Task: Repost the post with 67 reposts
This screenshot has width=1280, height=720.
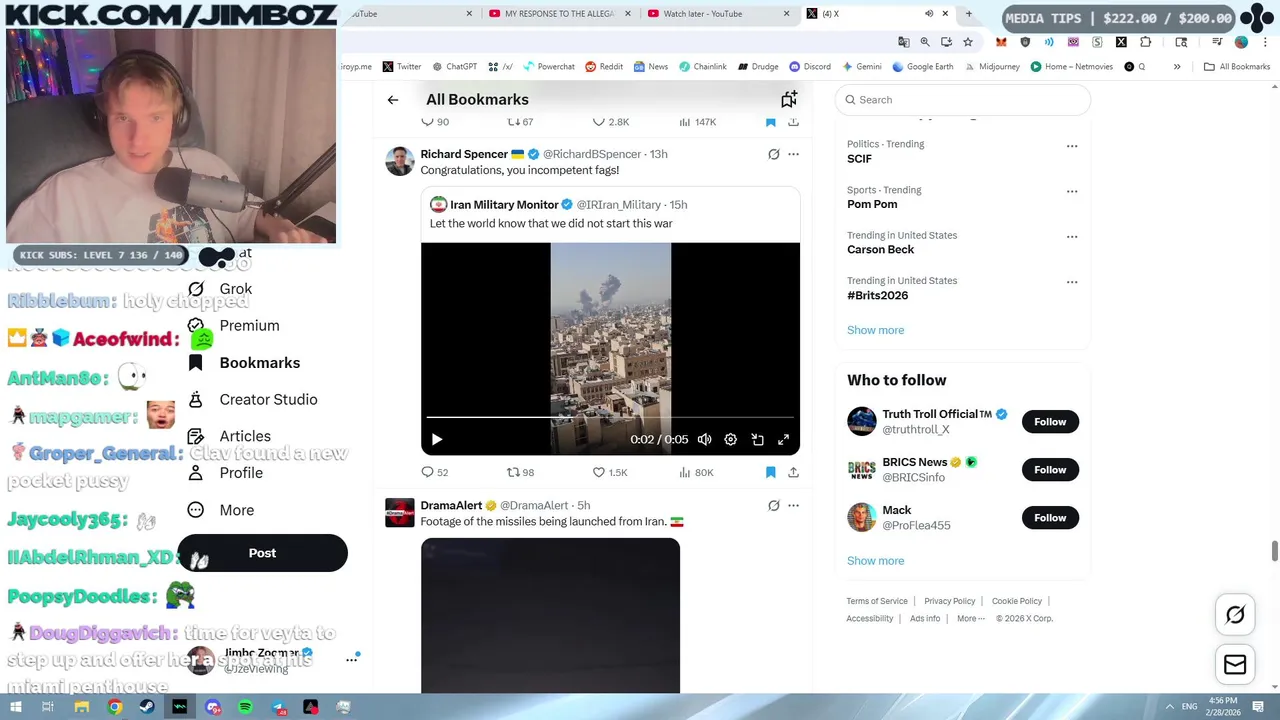Action: click(520, 122)
